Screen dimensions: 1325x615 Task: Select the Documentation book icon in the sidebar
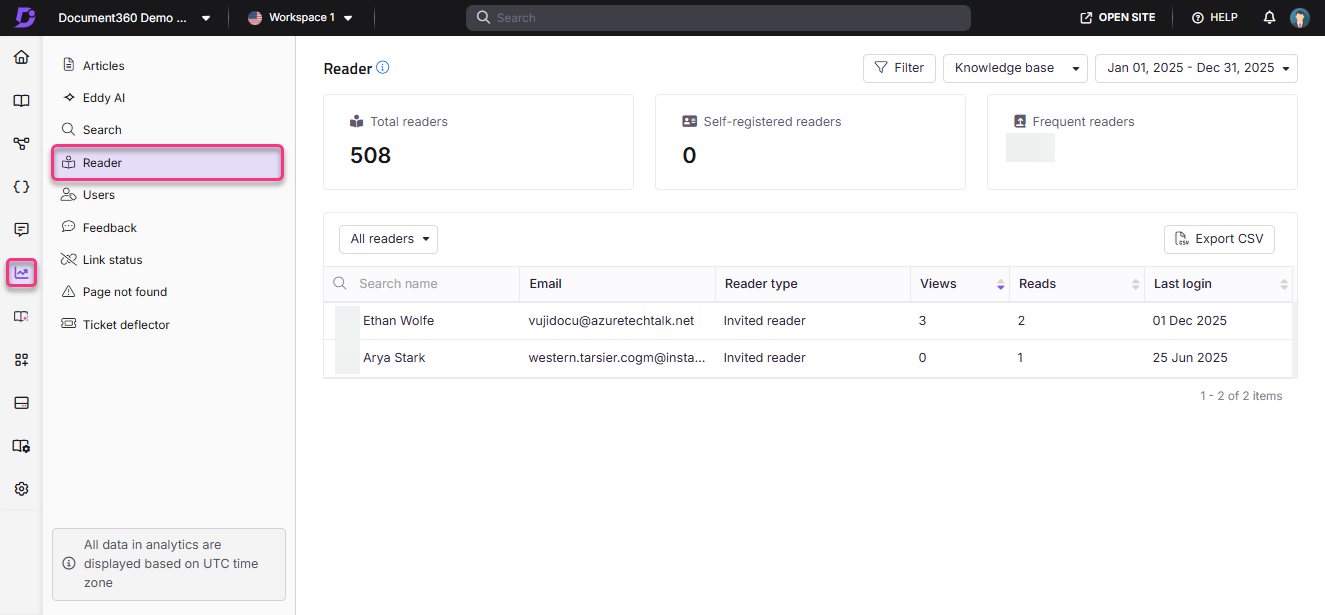pyautogui.click(x=22, y=100)
